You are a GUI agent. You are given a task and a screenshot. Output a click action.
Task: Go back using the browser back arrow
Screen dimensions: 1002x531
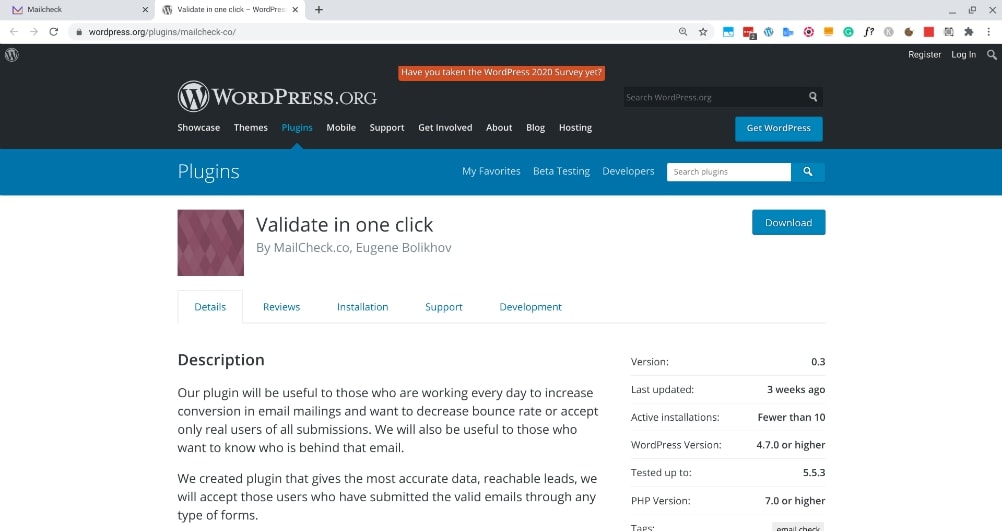click(x=14, y=31)
